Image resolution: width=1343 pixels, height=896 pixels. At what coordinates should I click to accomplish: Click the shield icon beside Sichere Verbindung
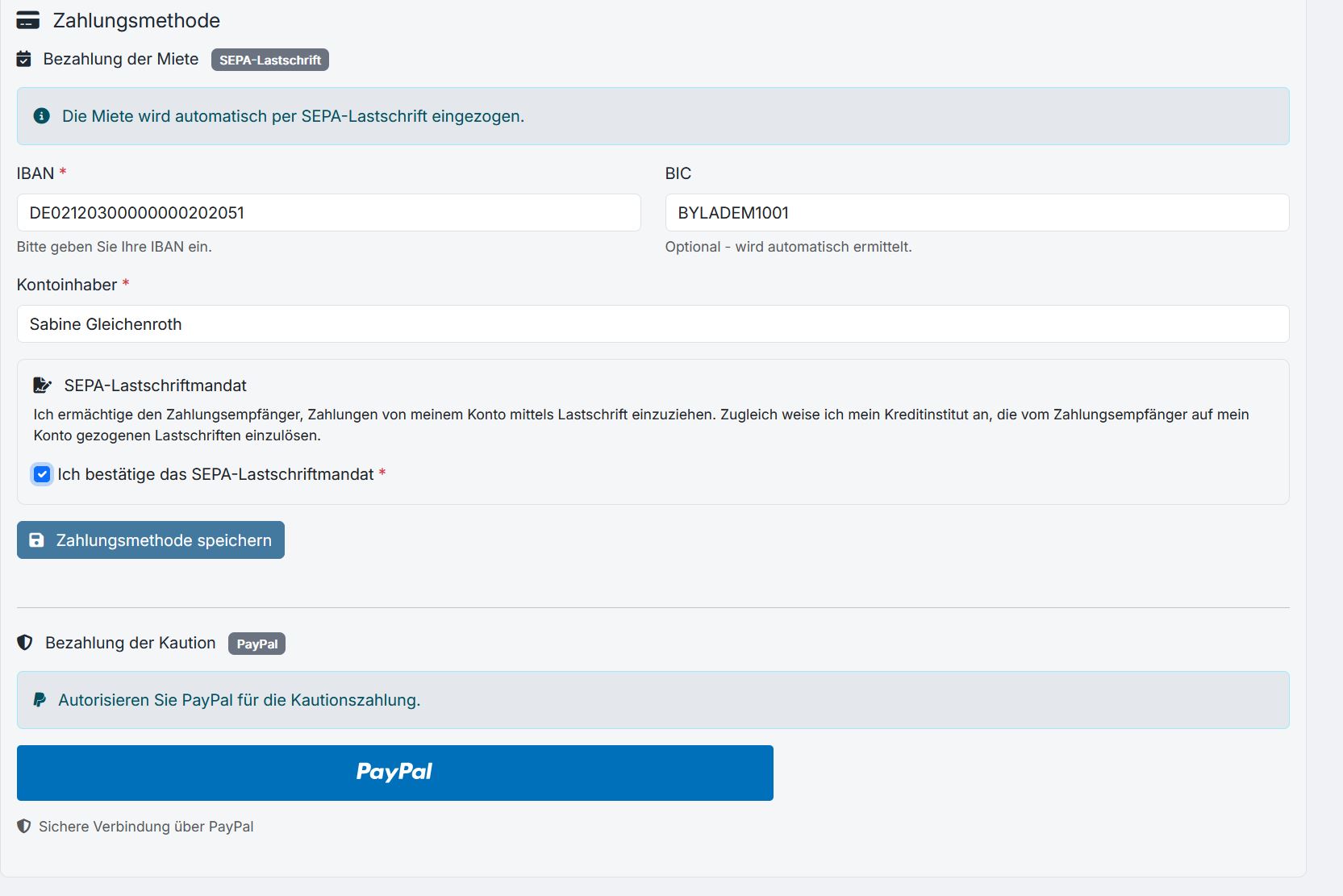[24, 827]
